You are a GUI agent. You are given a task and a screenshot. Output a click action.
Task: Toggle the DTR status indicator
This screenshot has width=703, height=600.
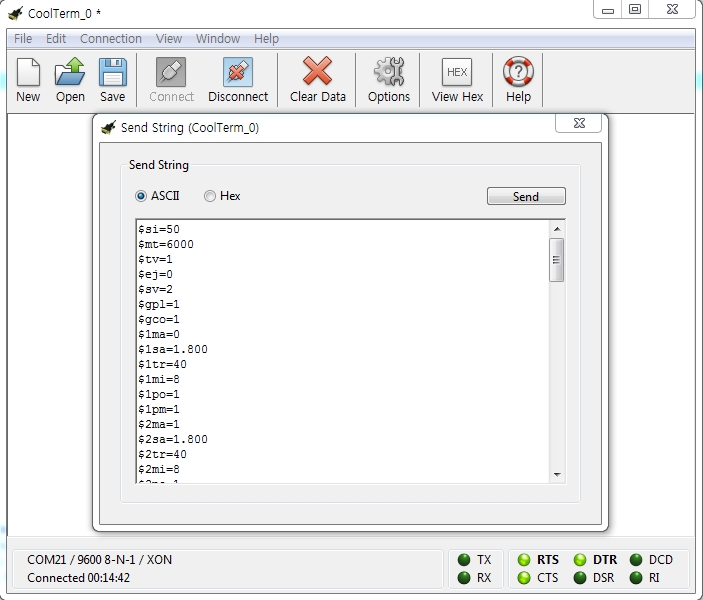click(x=580, y=560)
